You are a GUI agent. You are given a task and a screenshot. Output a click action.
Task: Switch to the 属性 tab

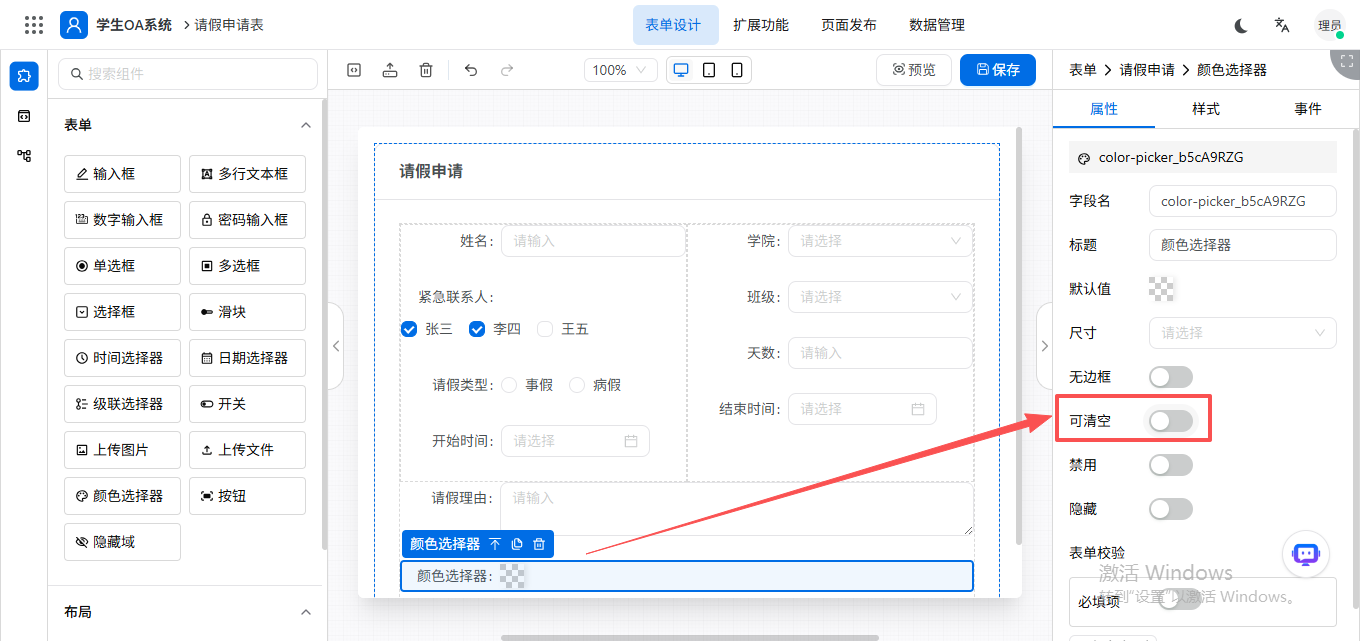coord(1104,109)
